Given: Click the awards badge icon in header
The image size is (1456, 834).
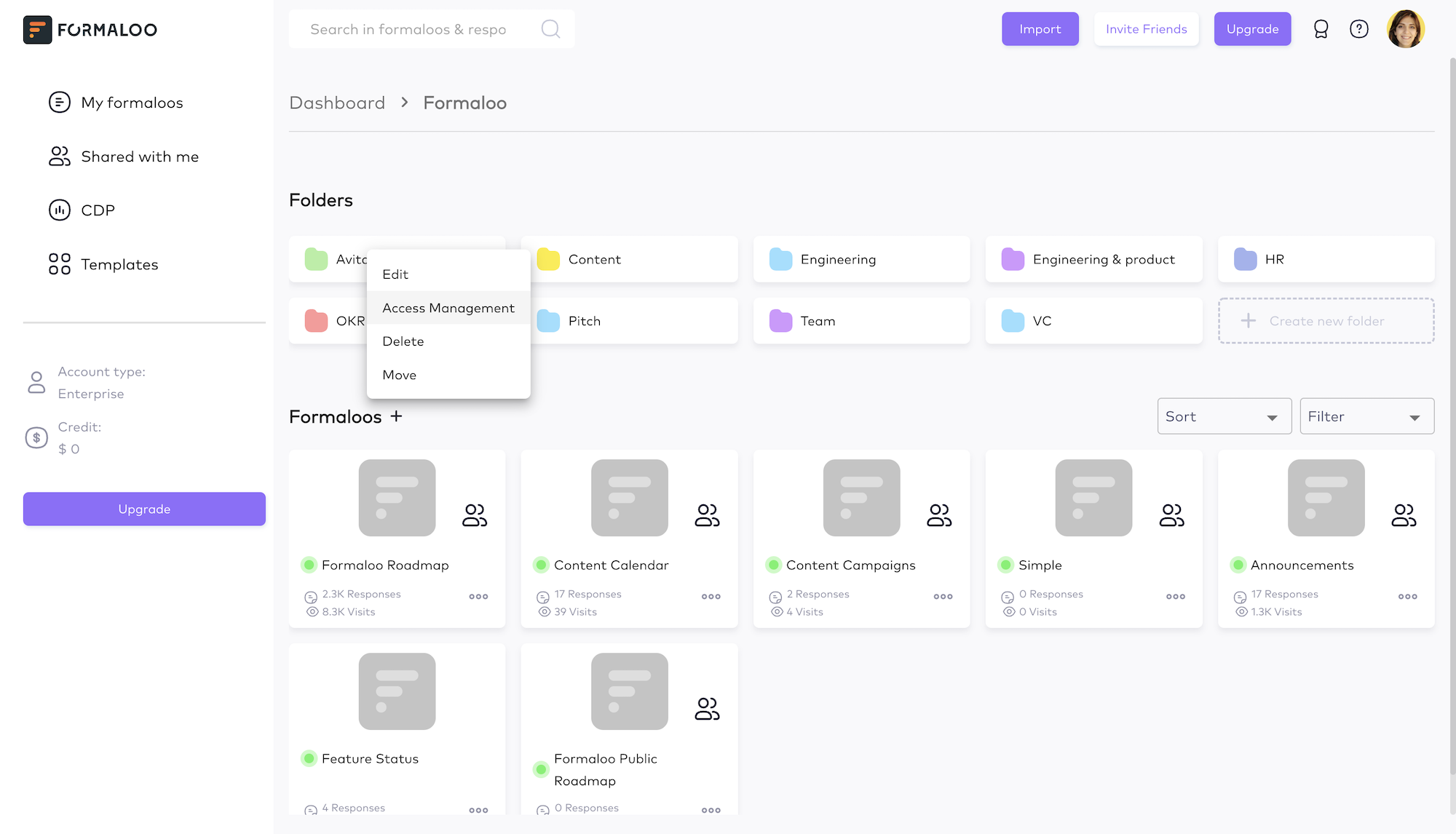Looking at the screenshot, I should click(1321, 29).
